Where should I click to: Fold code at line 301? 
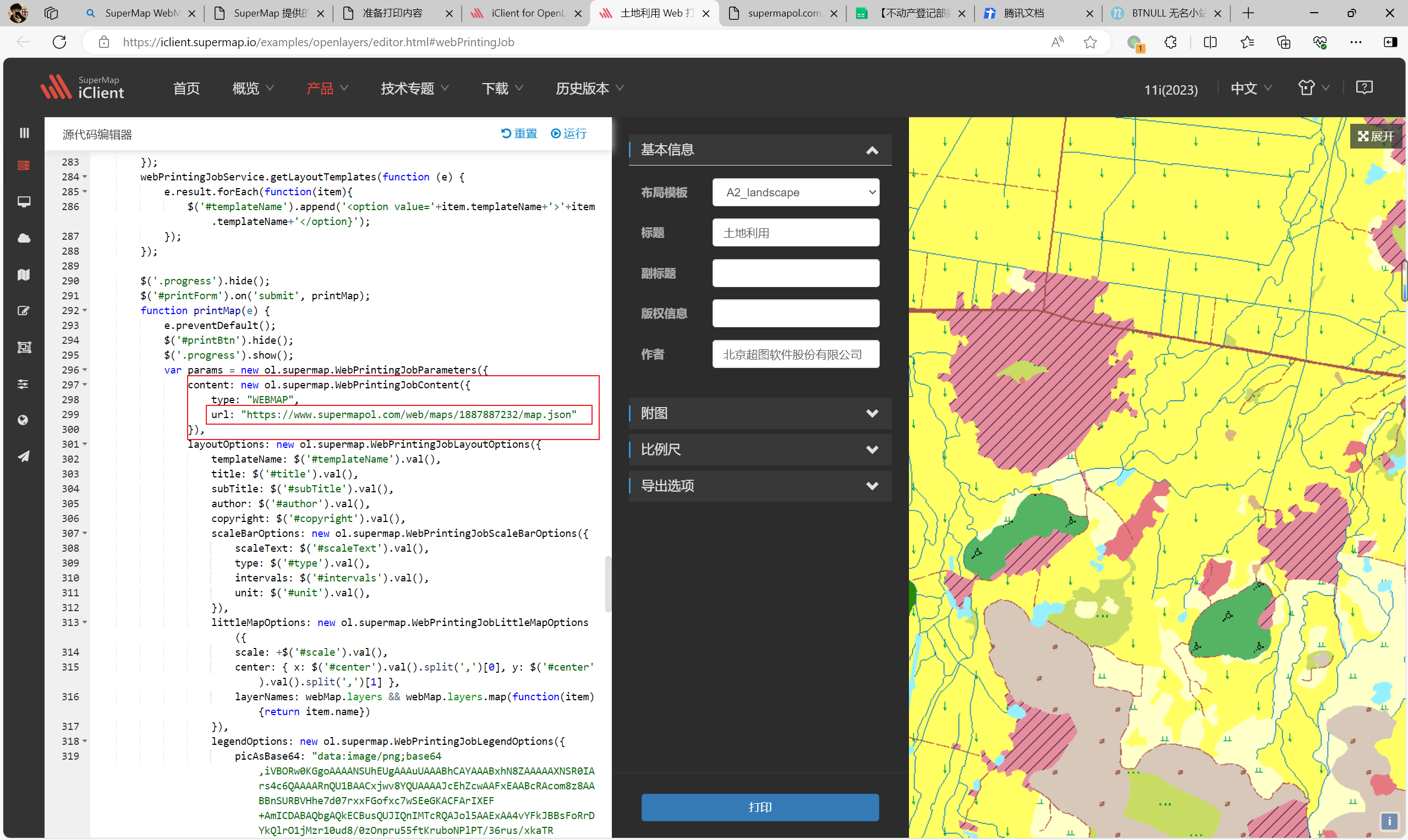click(x=85, y=444)
